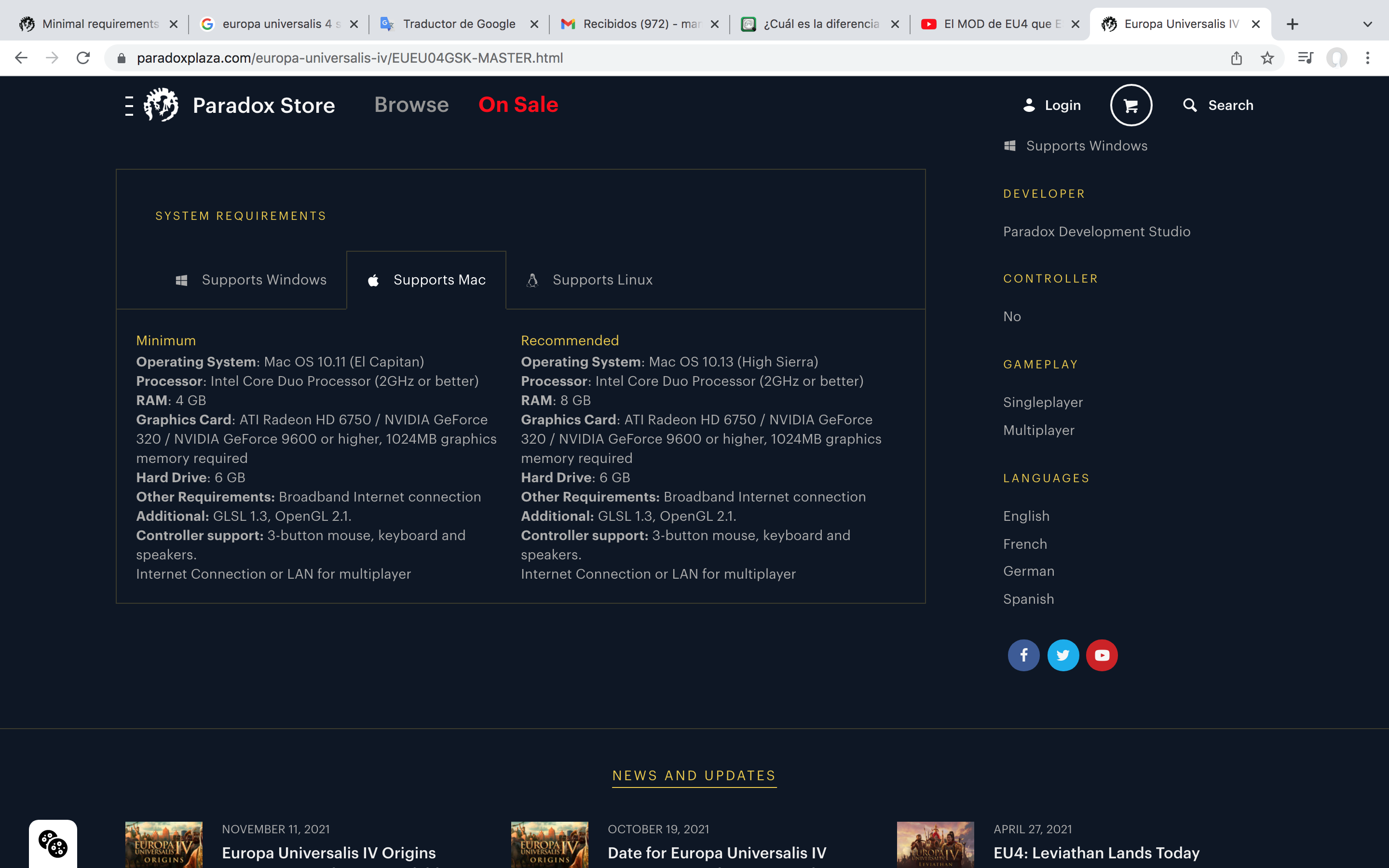Click the Paradox Store logo
1389x868 pixels.
click(161, 105)
